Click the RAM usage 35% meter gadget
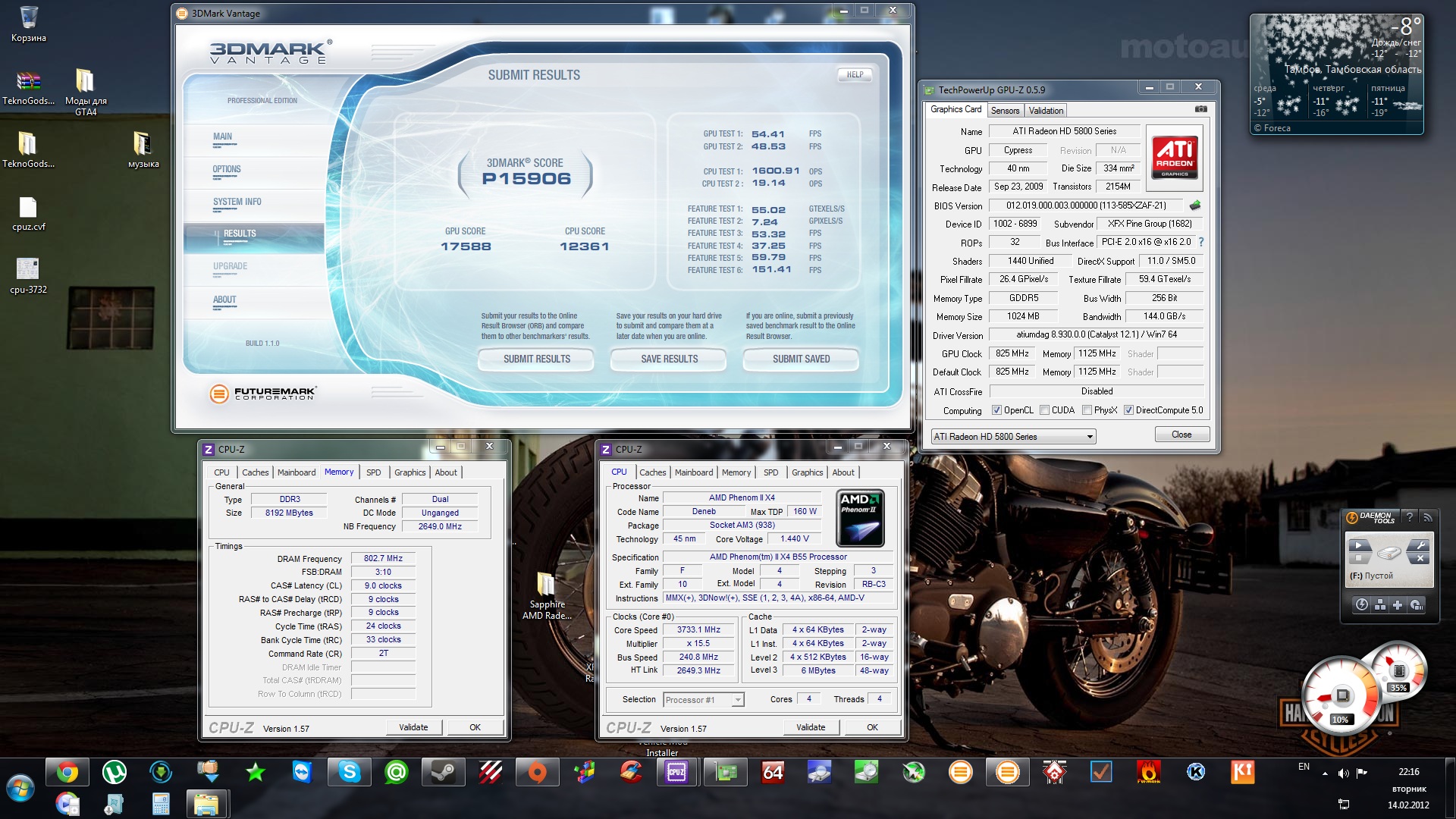The width and height of the screenshot is (1456, 819). click(x=1399, y=670)
